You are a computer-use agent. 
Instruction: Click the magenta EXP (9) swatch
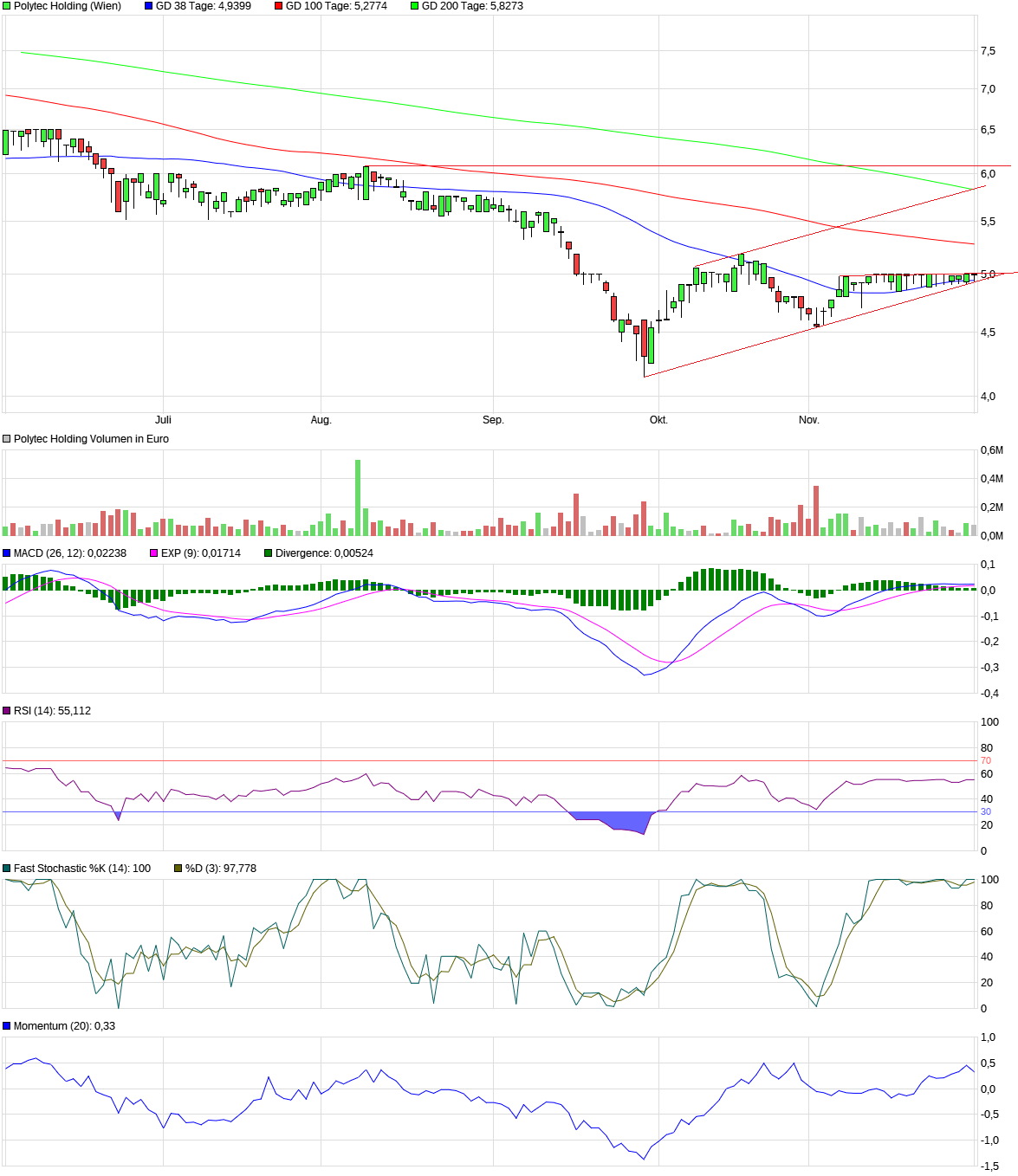pos(154,553)
